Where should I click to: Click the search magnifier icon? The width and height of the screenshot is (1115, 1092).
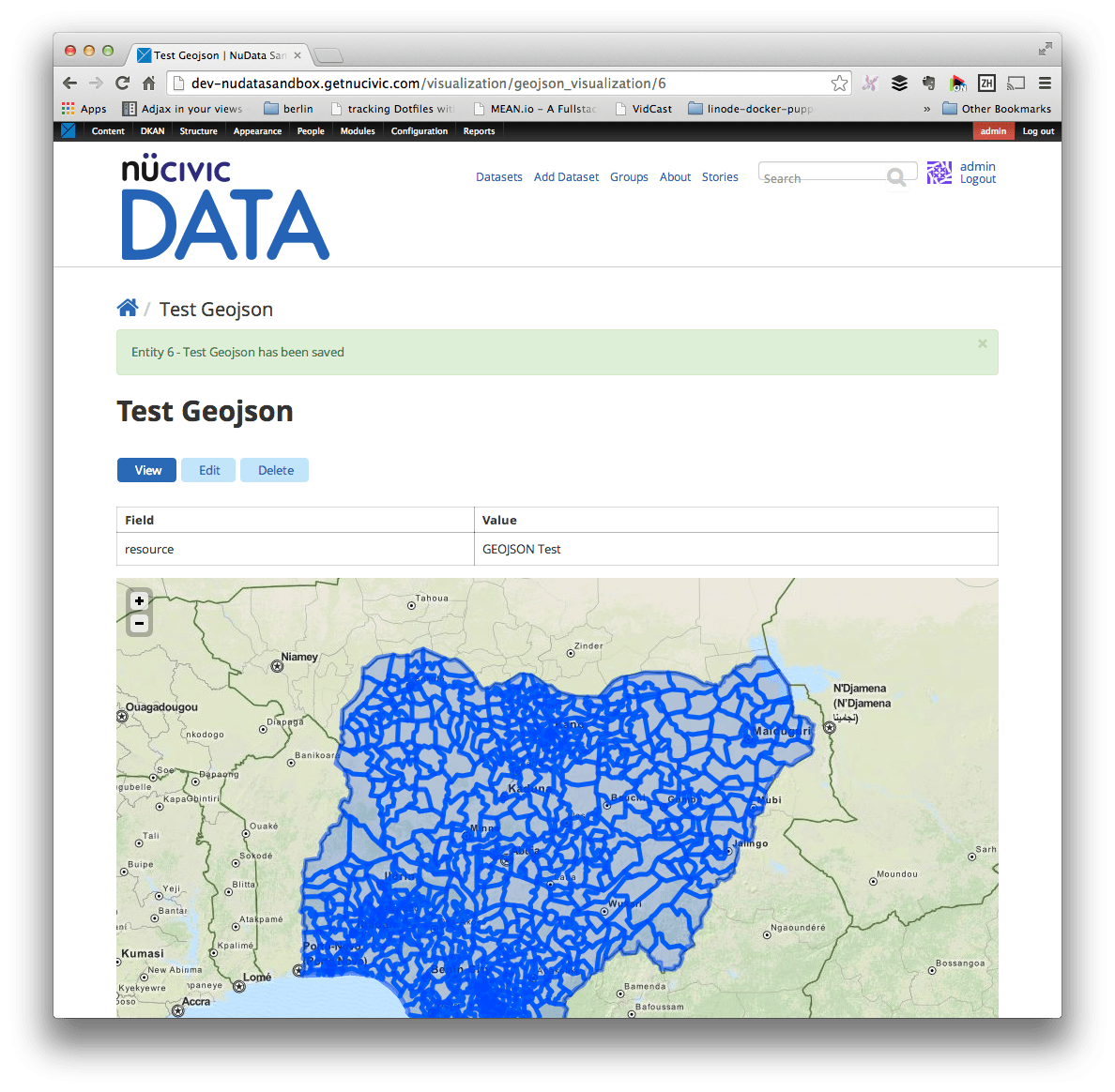pos(896,176)
